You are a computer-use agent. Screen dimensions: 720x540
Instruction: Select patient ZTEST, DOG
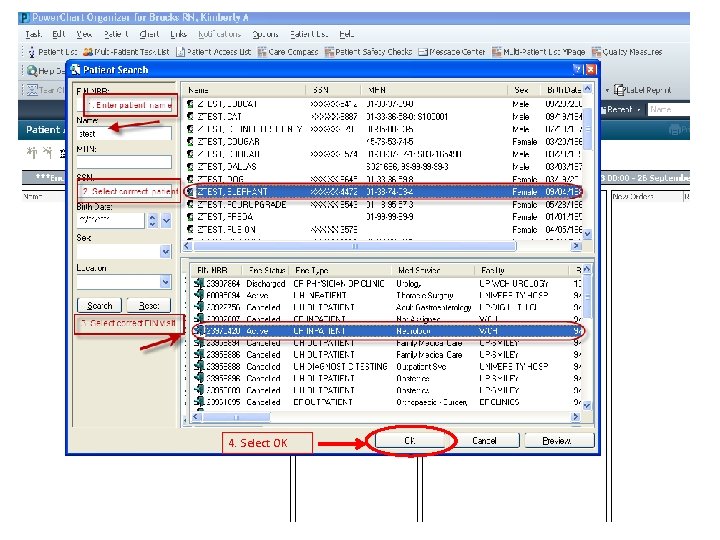click(383, 179)
